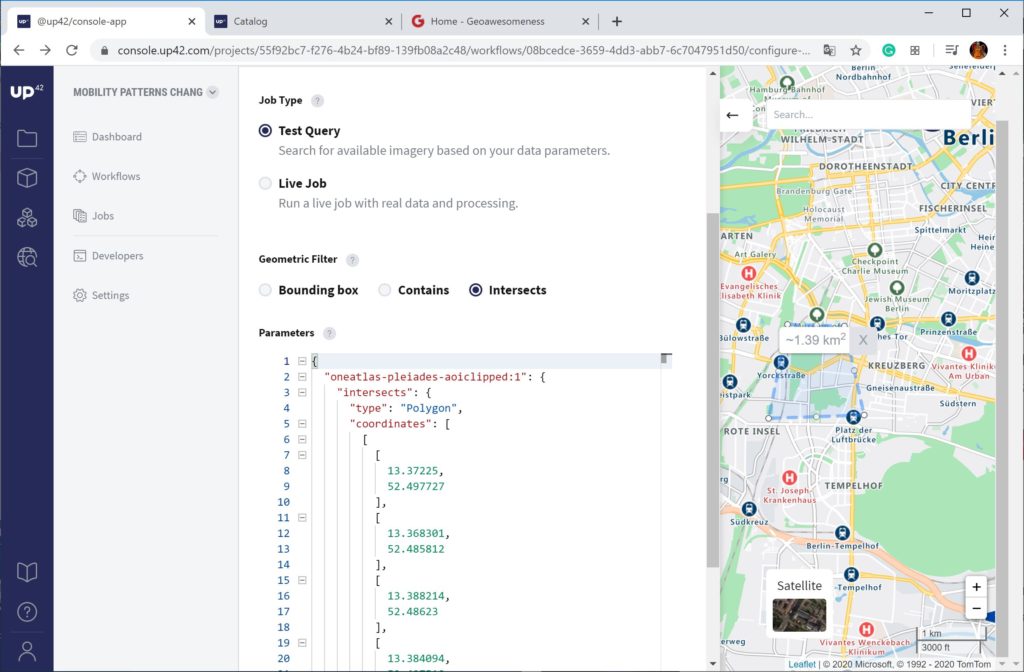
Task: Open Workflows in the project menu
Action: tap(116, 176)
